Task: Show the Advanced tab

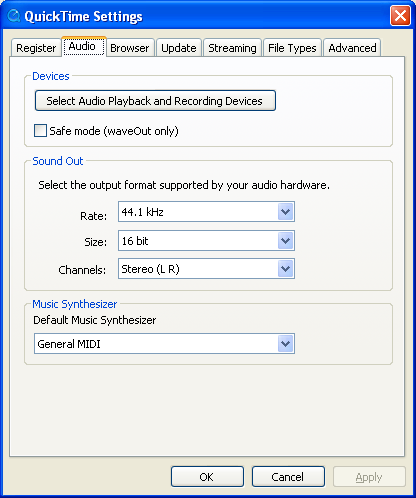Action: (352, 48)
